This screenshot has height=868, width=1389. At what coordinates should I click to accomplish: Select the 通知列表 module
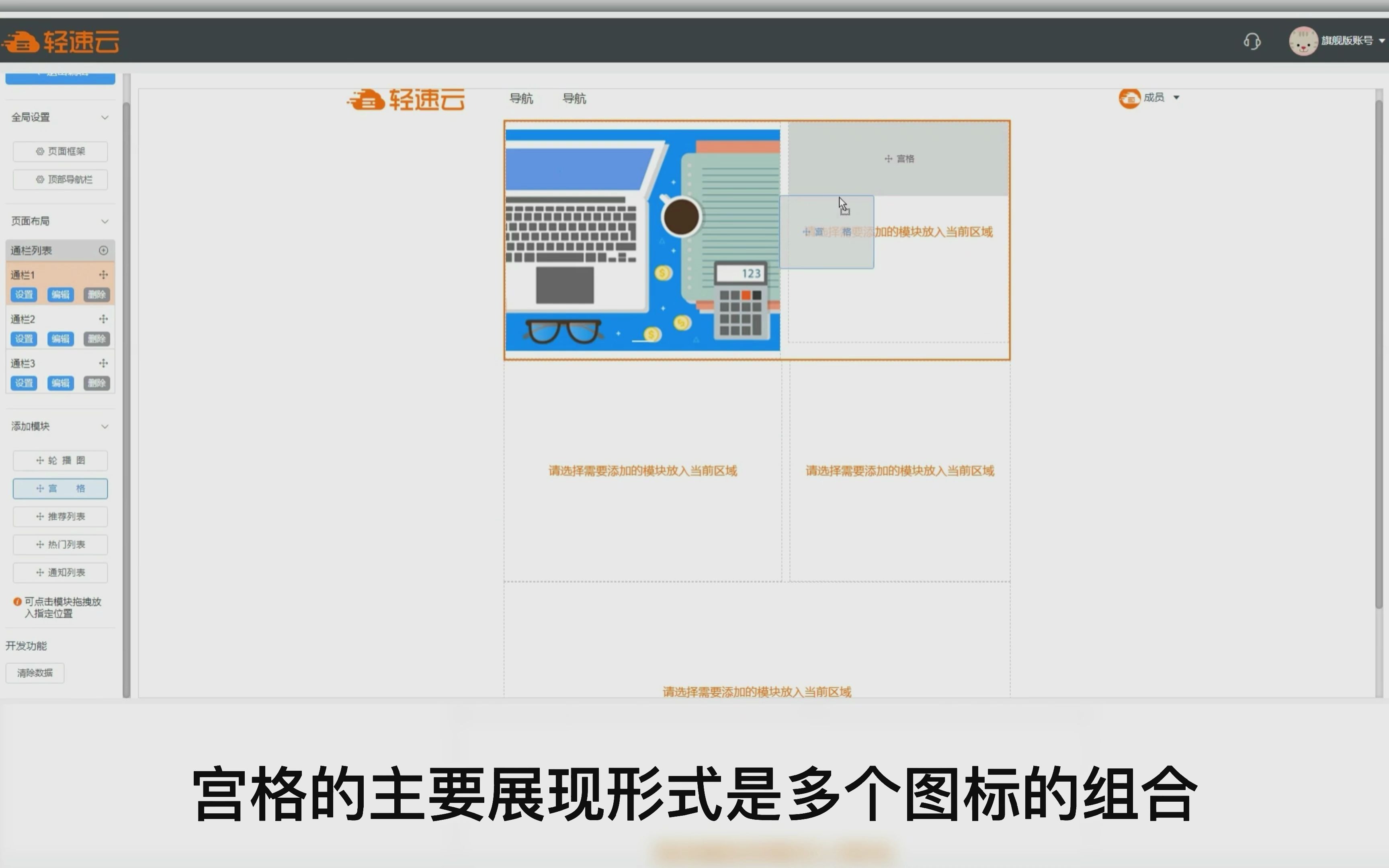point(60,572)
